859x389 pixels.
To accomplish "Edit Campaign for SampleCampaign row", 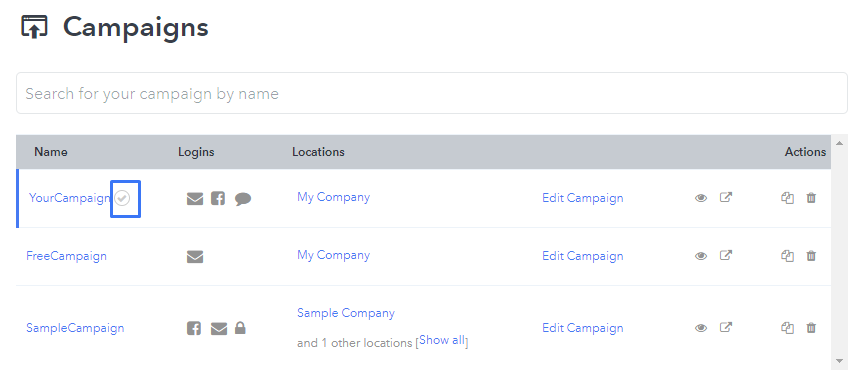I will 583,328.
